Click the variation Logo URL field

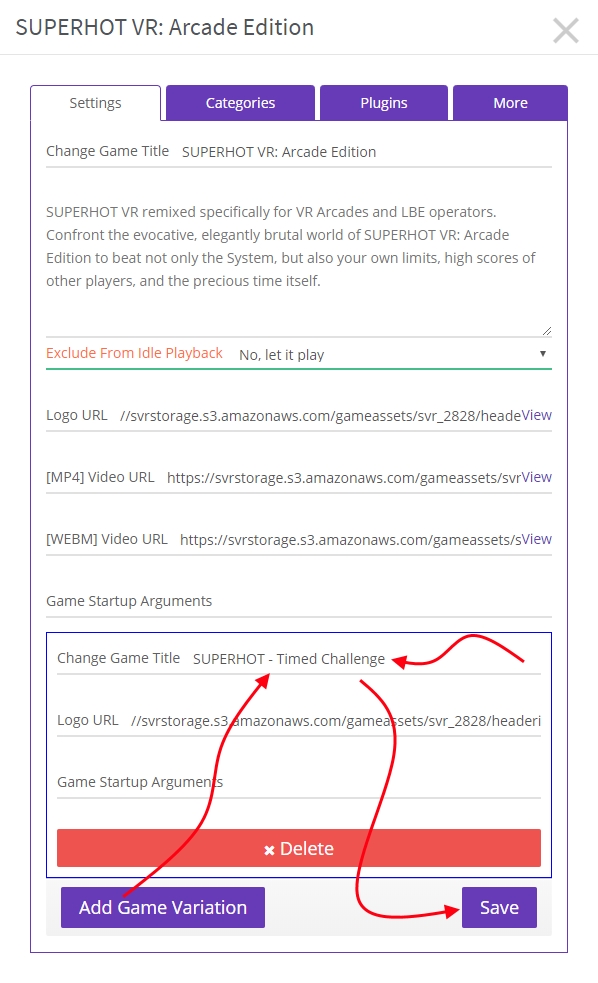coord(335,721)
